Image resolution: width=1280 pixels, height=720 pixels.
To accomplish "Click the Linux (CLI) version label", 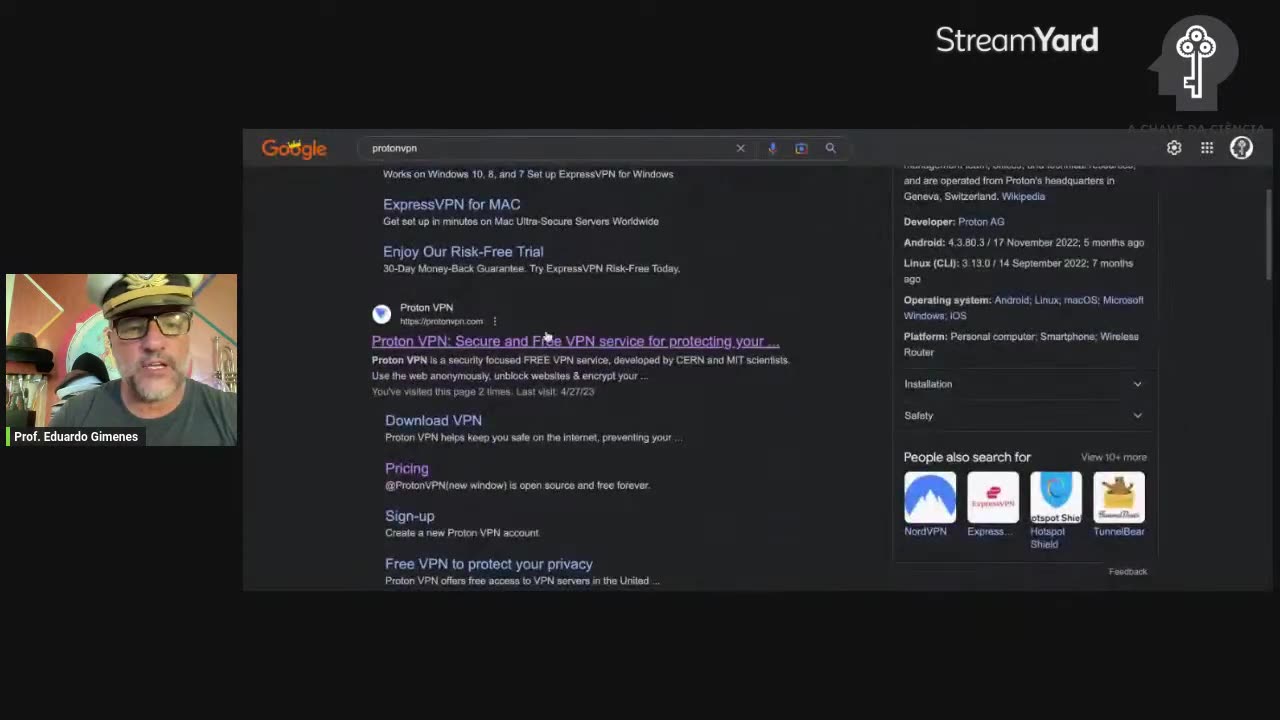I will tap(931, 263).
